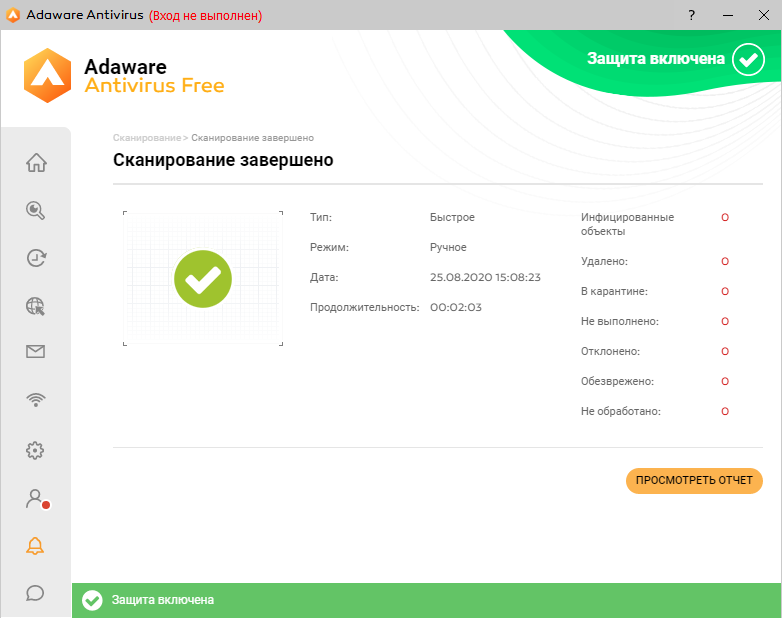Open the notifications bell icon
The image size is (782, 618).
pos(35,546)
